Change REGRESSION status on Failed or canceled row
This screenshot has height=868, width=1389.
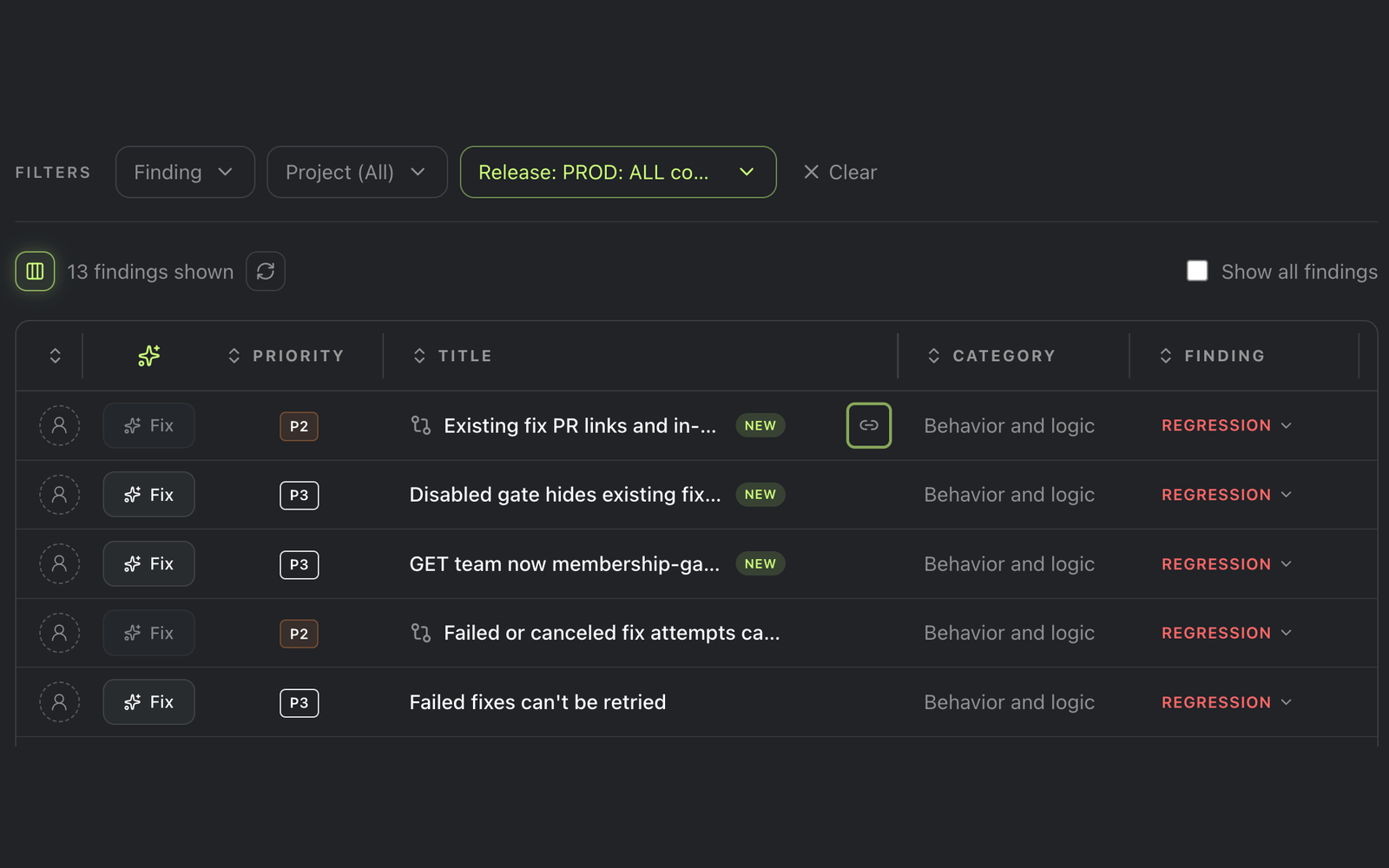tap(1227, 633)
